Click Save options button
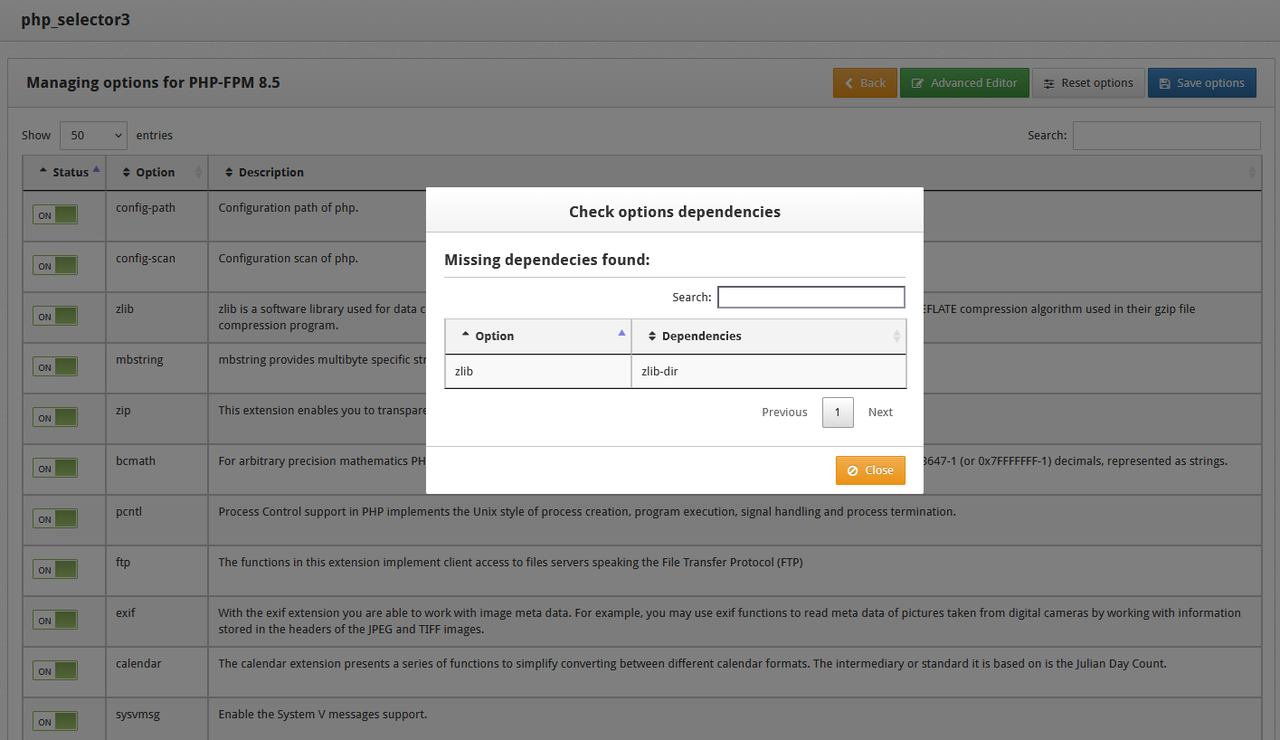Image resolution: width=1280 pixels, height=740 pixels. pyautogui.click(x=1201, y=83)
